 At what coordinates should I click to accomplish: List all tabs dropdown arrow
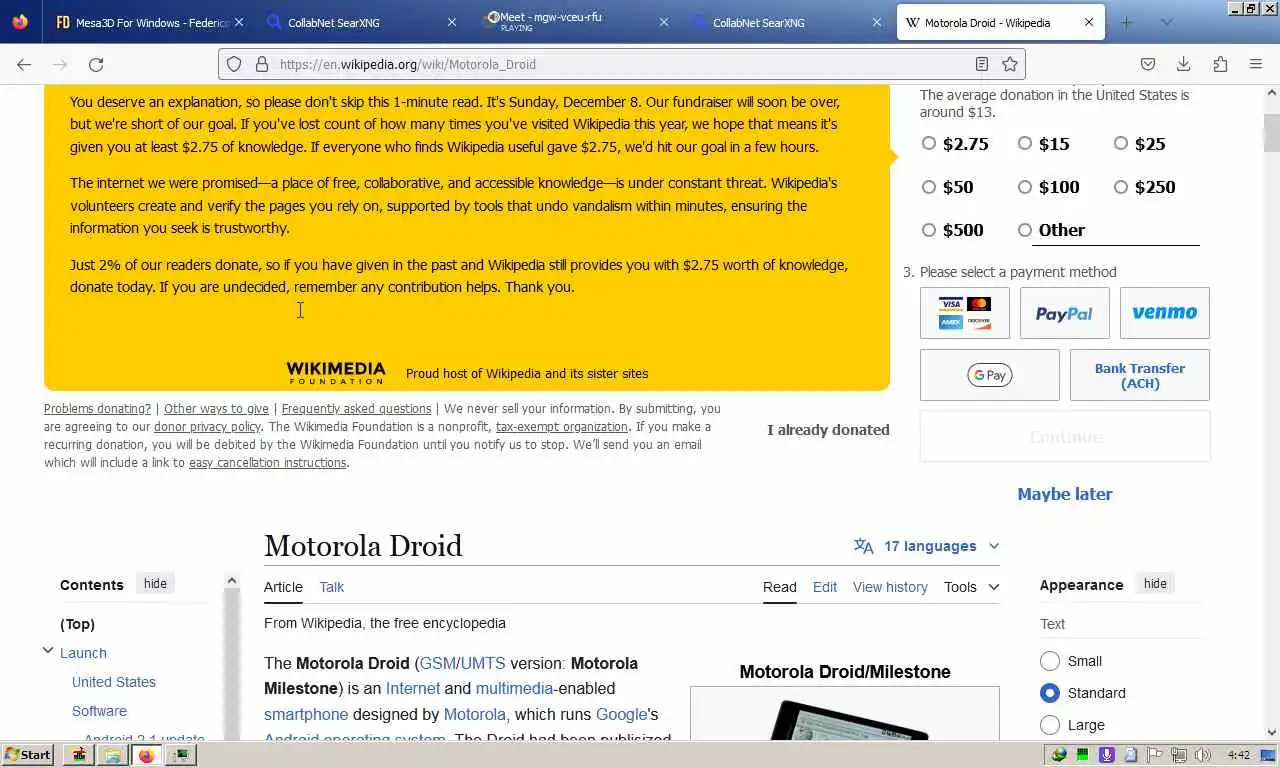1166,22
